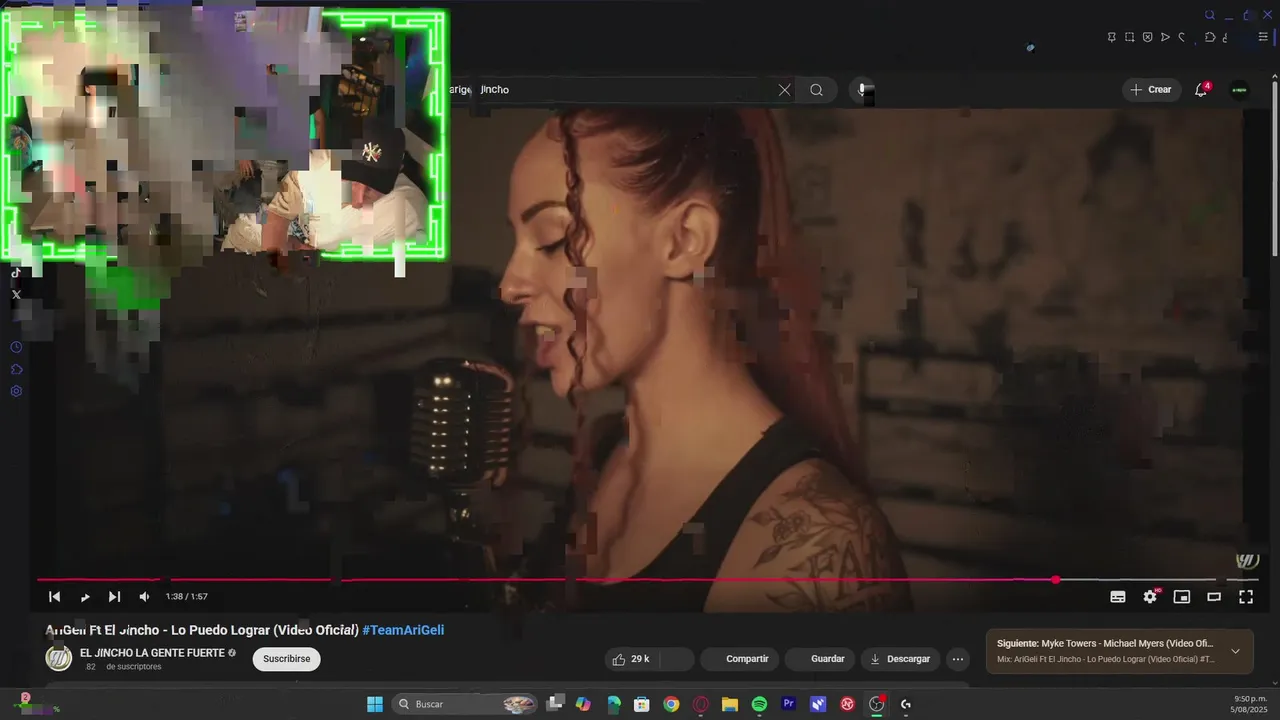
Task: Open the player settings gear
Action: click(x=1150, y=597)
